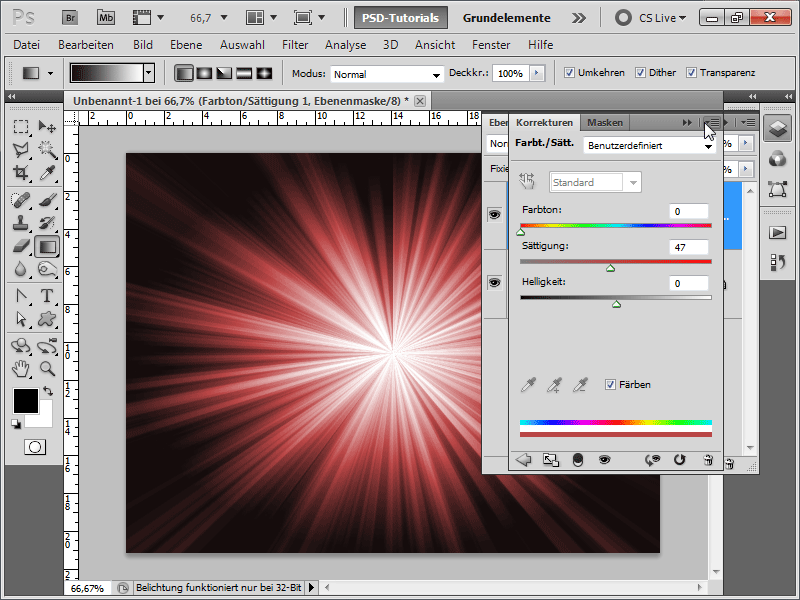Choose the radial gradient type

[x=204, y=73]
